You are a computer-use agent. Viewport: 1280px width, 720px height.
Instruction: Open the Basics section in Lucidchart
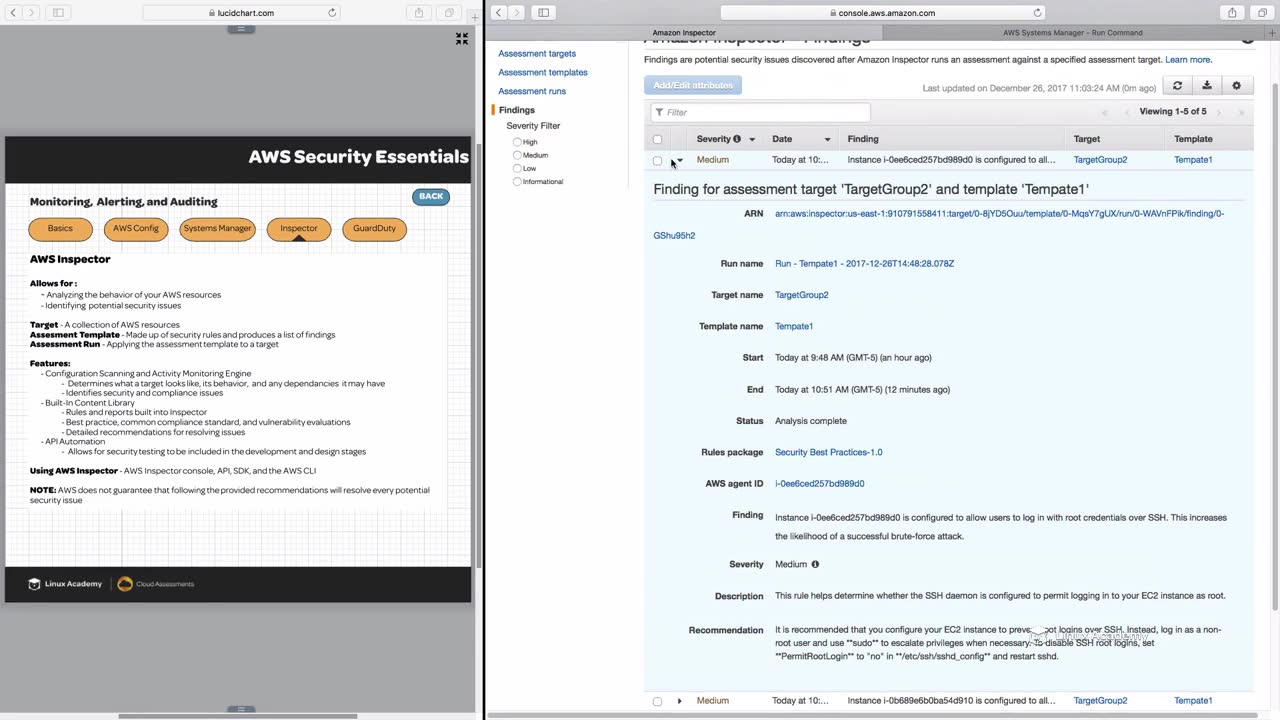point(60,228)
